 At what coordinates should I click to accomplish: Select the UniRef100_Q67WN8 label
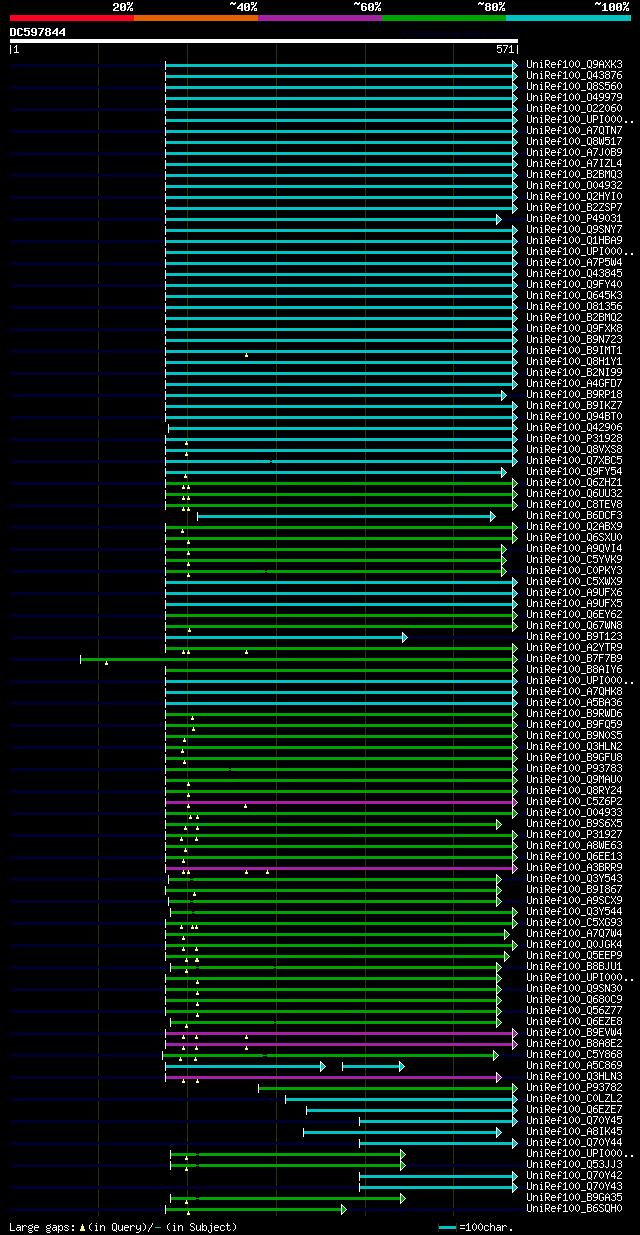(574, 625)
